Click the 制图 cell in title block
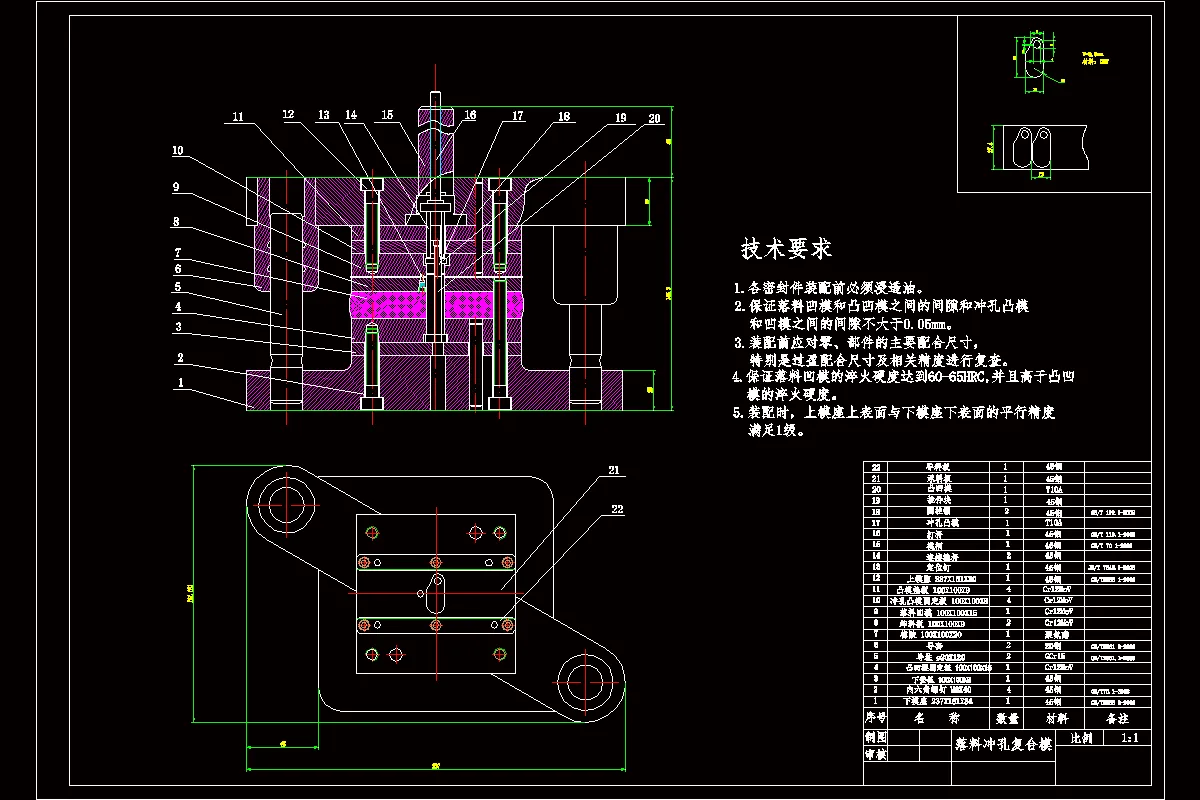Screen dimensions: 1200x800 (x=876, y=736)
